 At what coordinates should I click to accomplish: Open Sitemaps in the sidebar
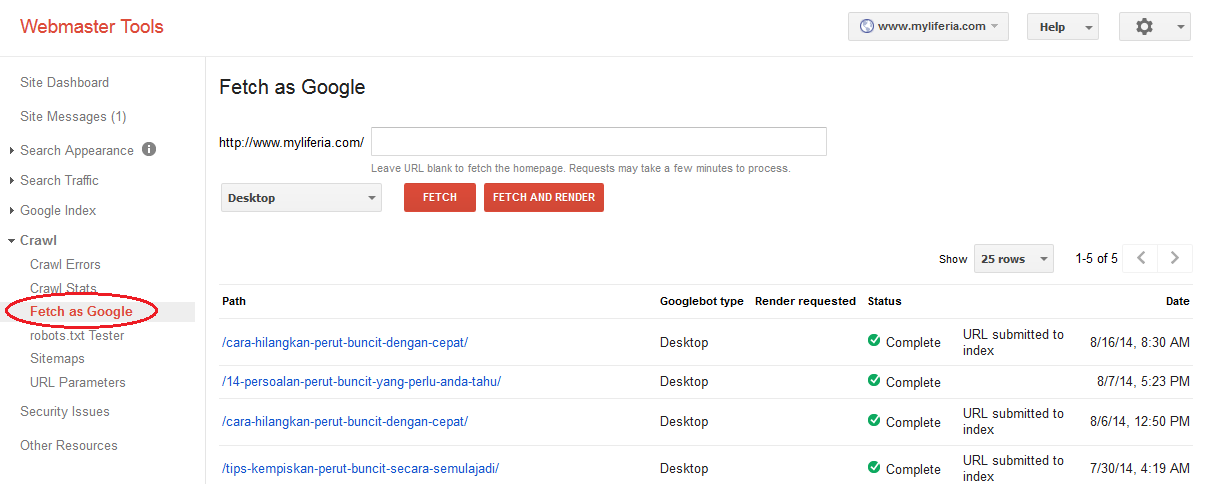[57, 358]
